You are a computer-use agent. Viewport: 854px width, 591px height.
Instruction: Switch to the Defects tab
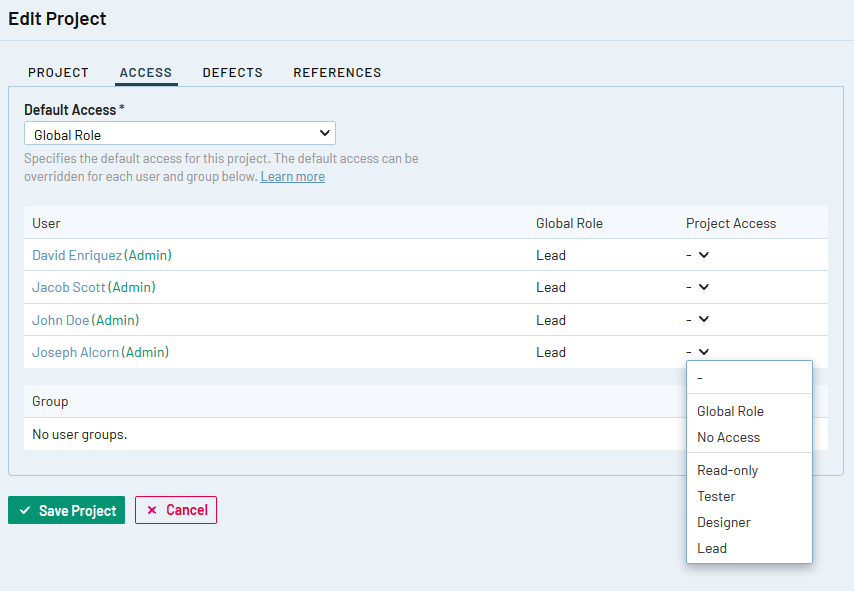(x=232, y=73)
